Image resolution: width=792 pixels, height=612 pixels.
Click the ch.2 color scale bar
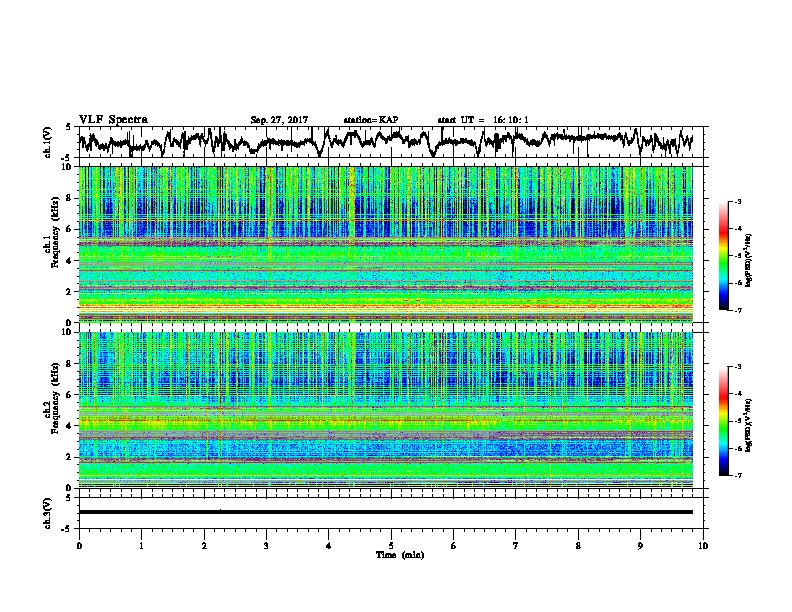click(x=724, y=421)
